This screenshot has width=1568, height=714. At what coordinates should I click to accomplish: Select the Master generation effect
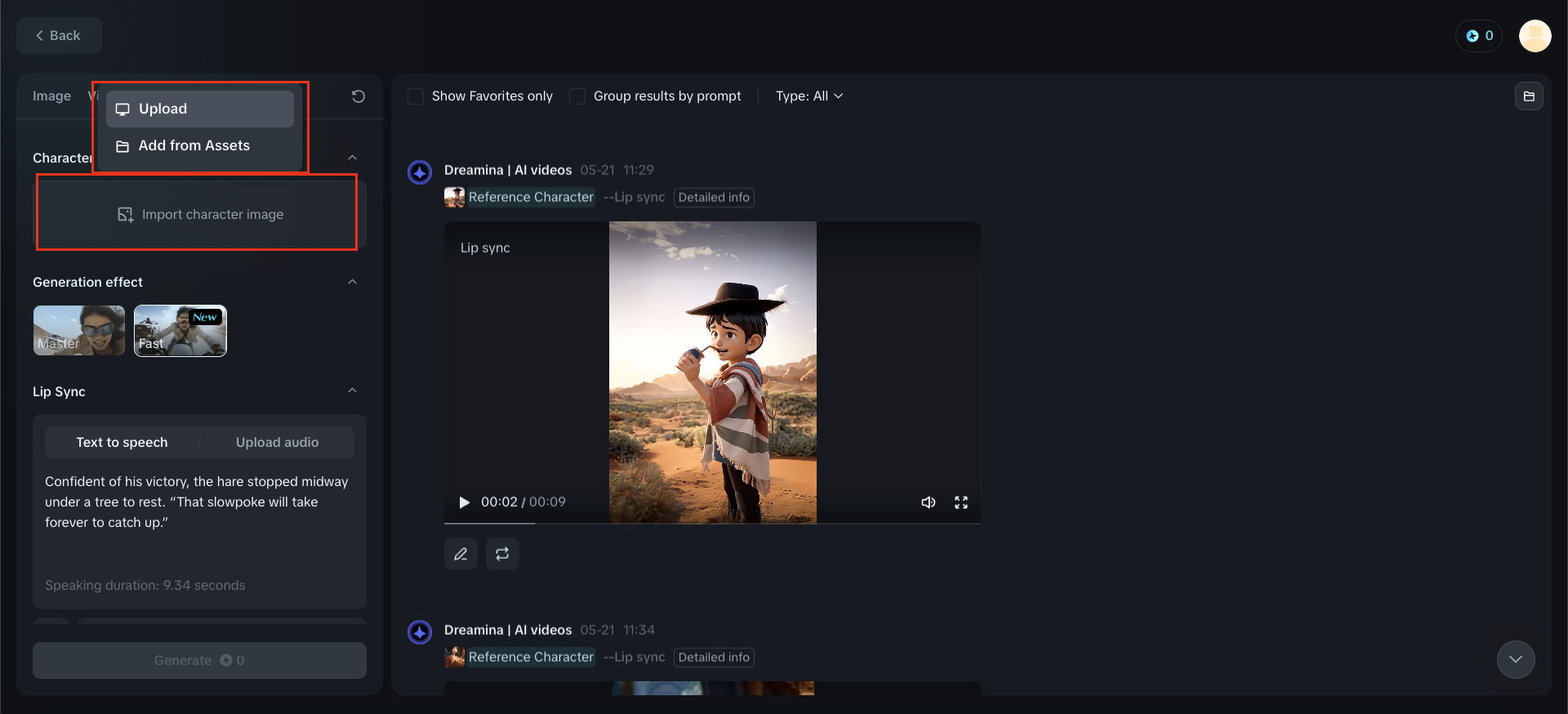coord(79,330)
